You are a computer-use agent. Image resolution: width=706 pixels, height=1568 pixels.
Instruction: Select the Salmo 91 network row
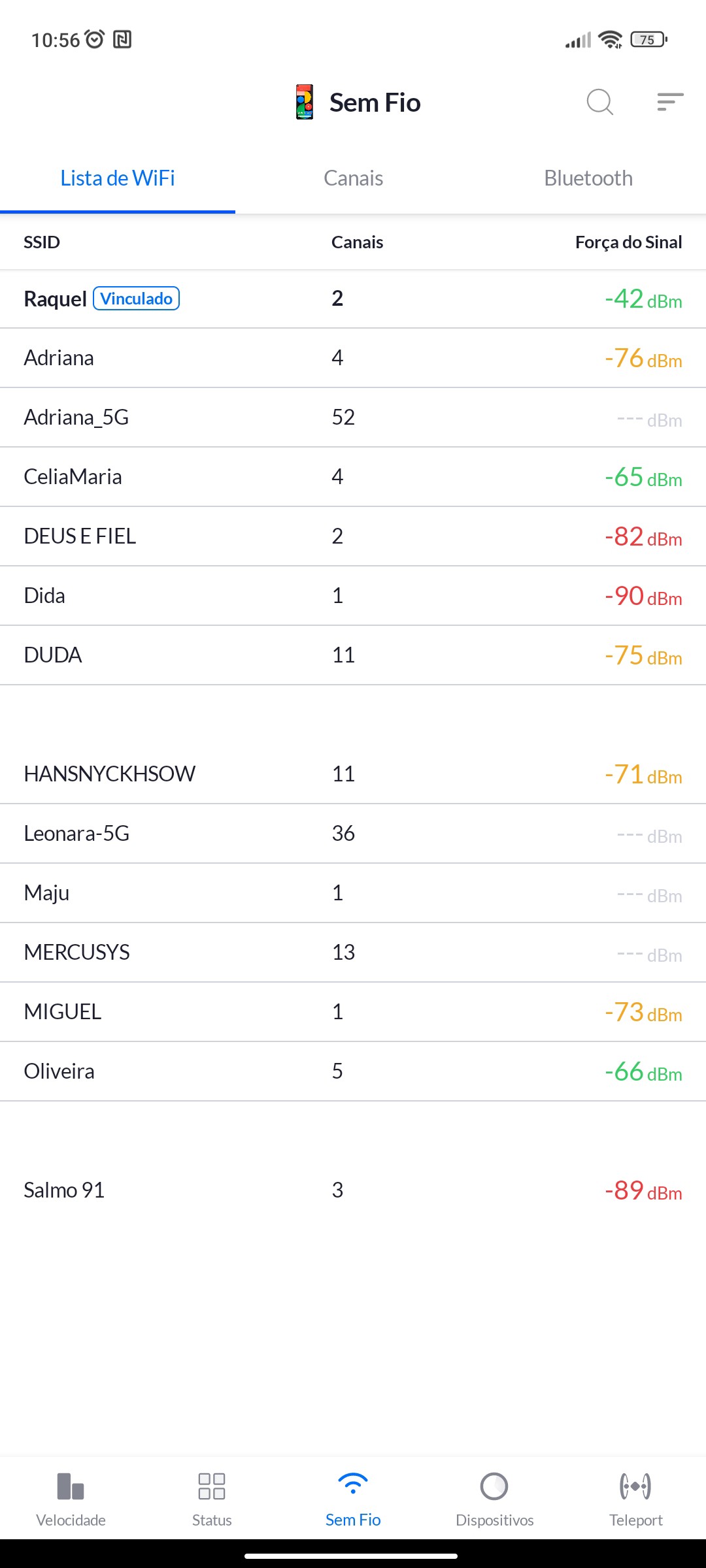pos(353,1190)
